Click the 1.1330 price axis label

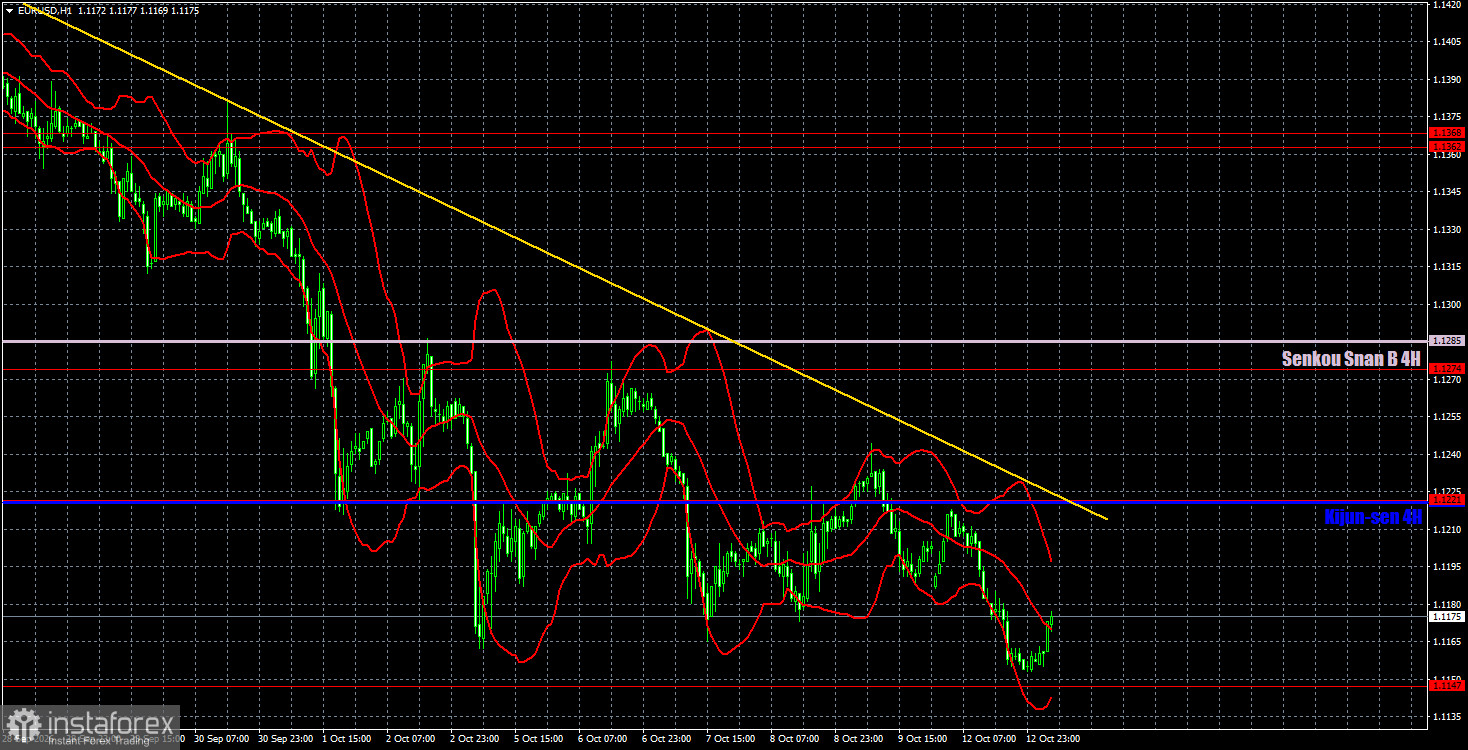click(1447, 230)
